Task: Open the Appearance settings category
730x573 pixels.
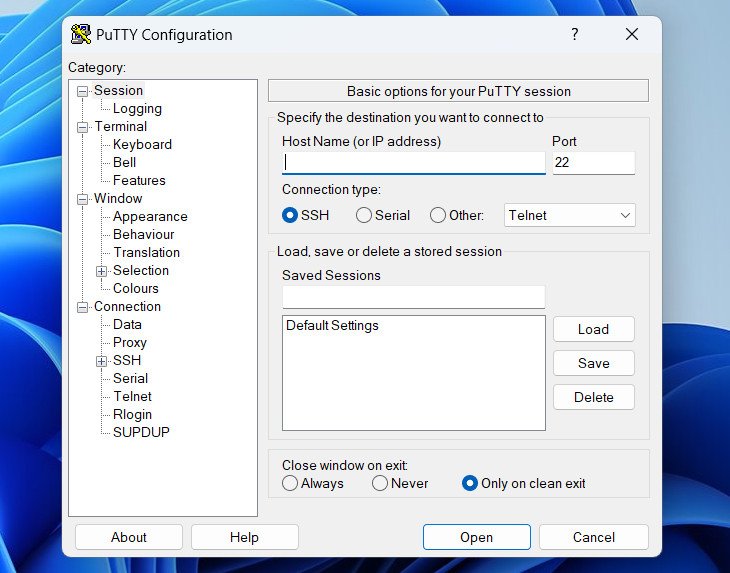Action: [x=150, y=216]
